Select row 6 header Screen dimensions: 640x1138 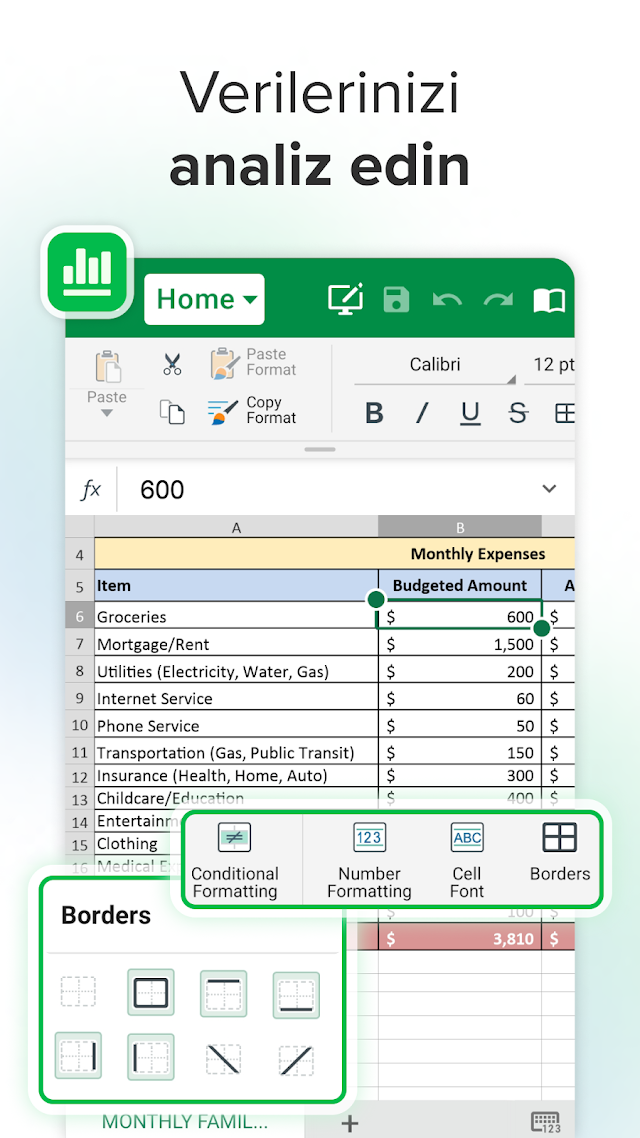click(x=80, y=617)
